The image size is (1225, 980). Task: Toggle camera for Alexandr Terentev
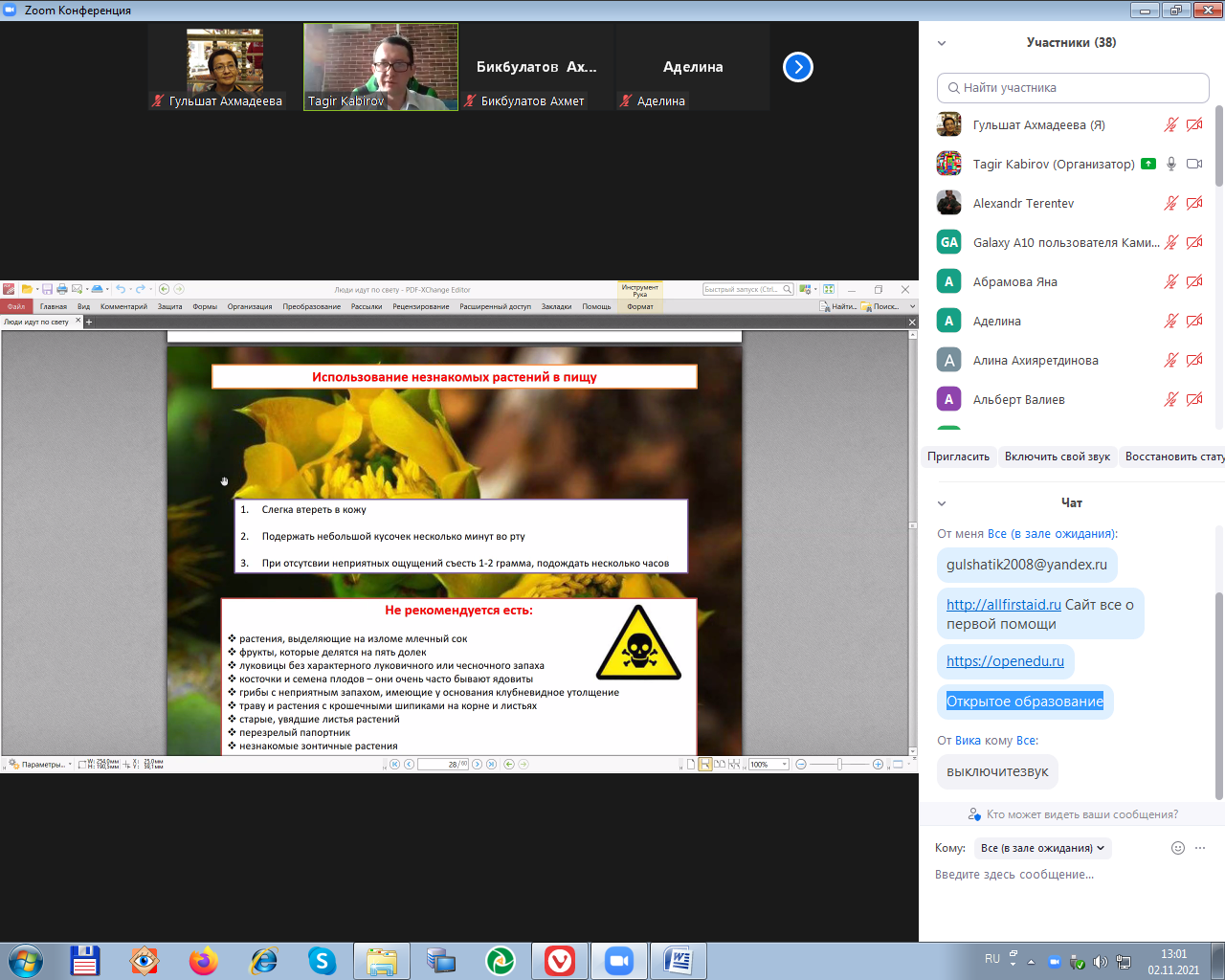(x=1194, y=203)
